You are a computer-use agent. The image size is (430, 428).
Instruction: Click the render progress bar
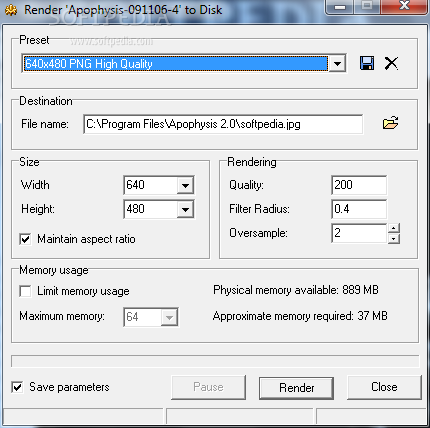pos(215,361)
